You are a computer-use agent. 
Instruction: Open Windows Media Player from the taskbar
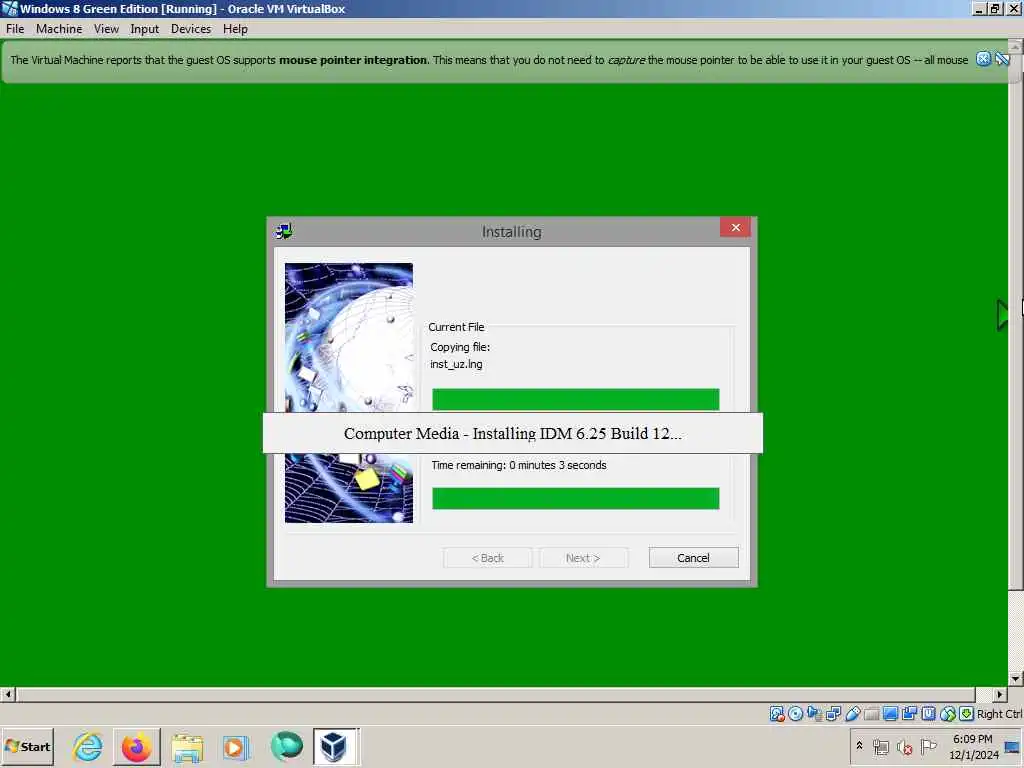click(236, 747)
